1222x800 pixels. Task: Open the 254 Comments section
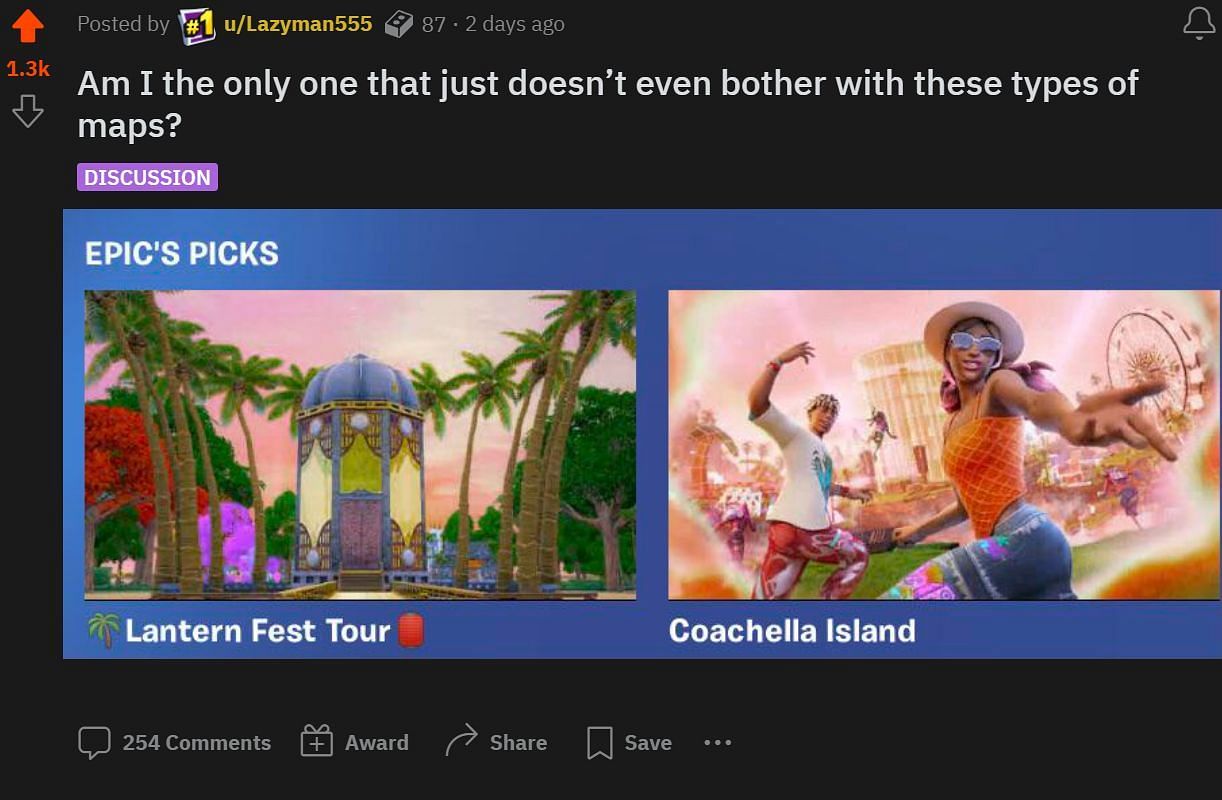pos(175,742)
